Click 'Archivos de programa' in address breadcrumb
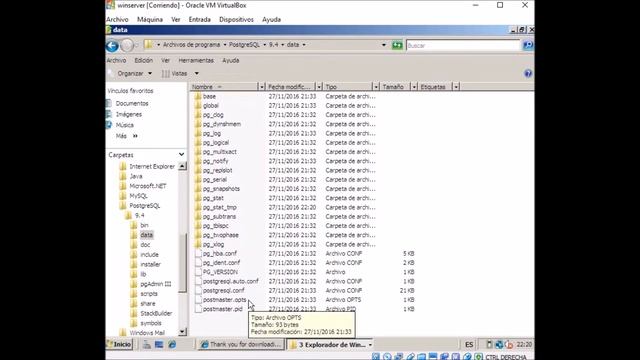Screen dimensions: 640x360 click(x=191, y=45)
